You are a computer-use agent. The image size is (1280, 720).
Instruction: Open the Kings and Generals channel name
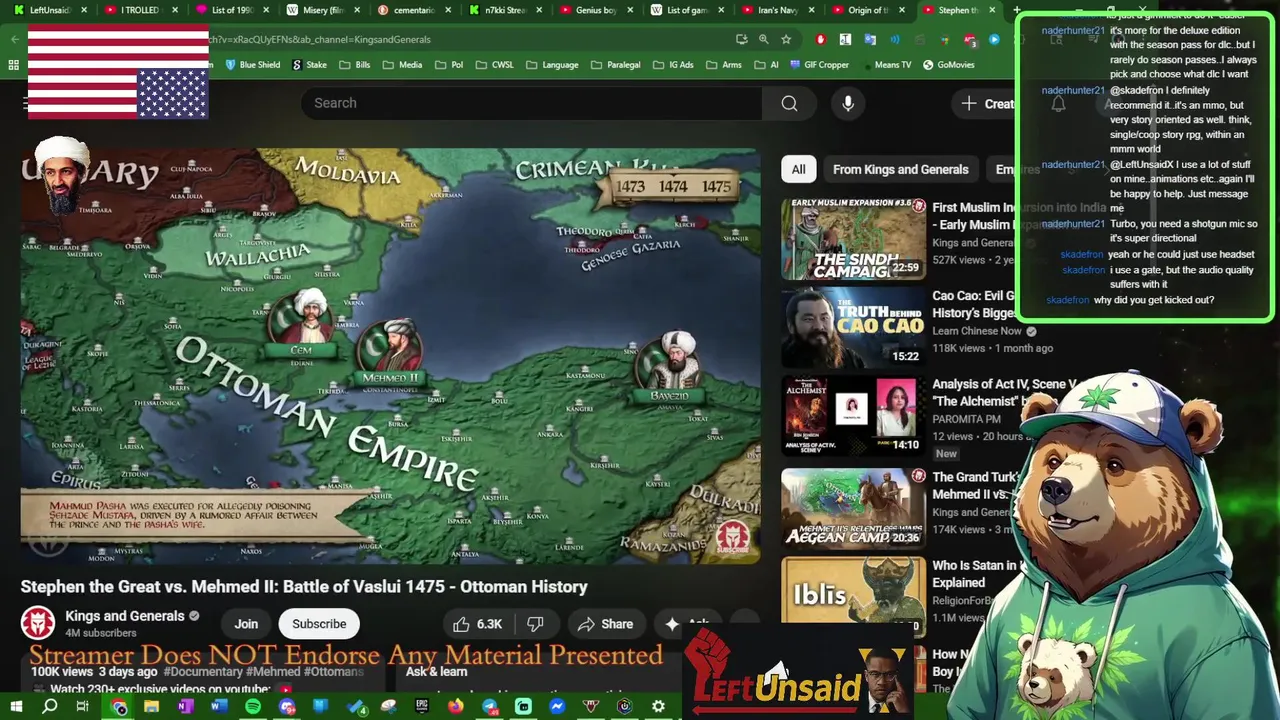pyautogui.click(x=125, y=616)
